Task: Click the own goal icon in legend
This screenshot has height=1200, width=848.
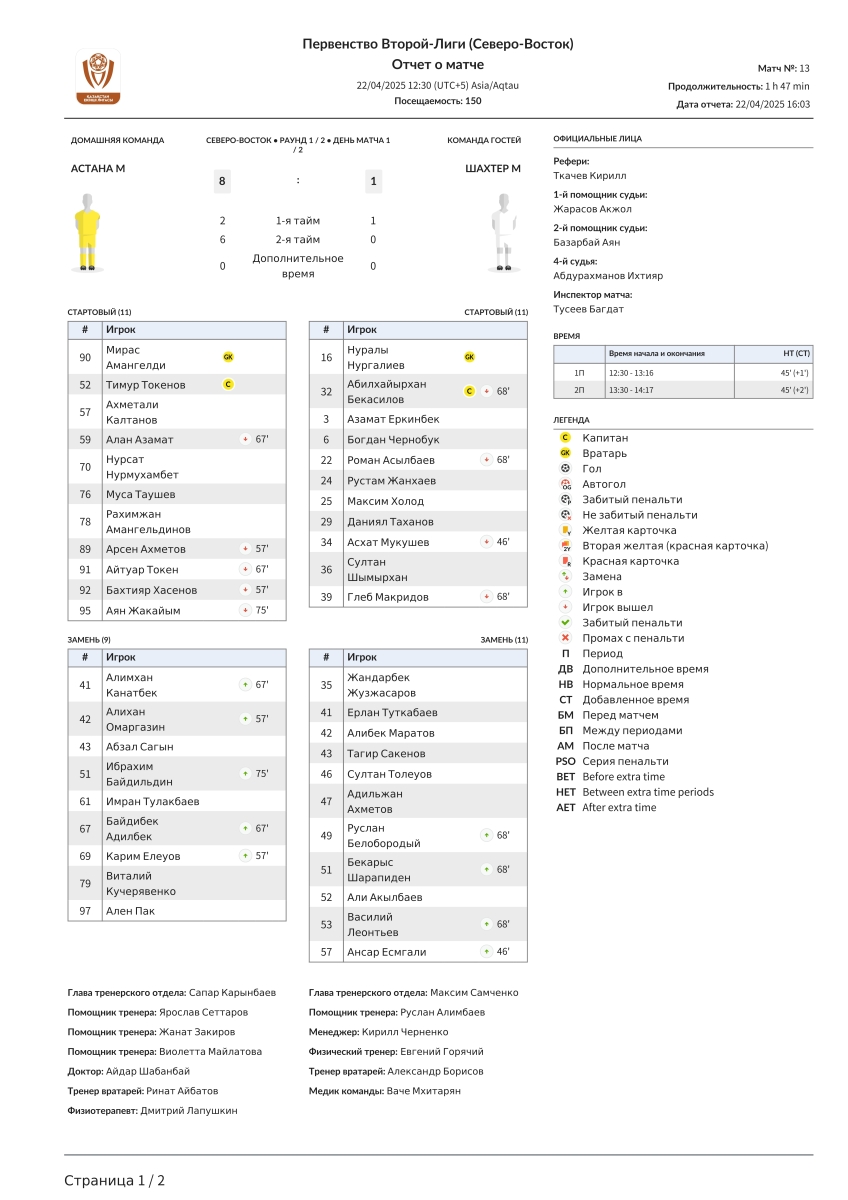Action: tap(565, 484)
